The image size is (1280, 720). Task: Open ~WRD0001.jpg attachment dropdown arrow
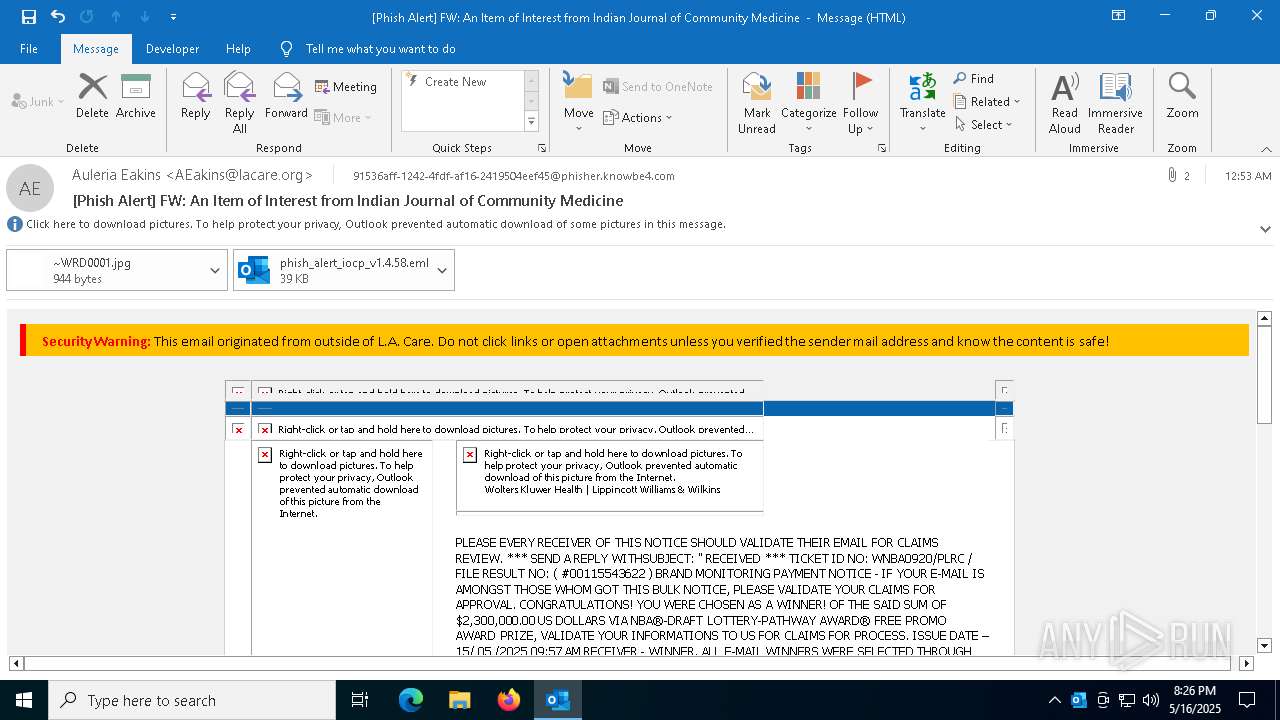tap(215, 270)
